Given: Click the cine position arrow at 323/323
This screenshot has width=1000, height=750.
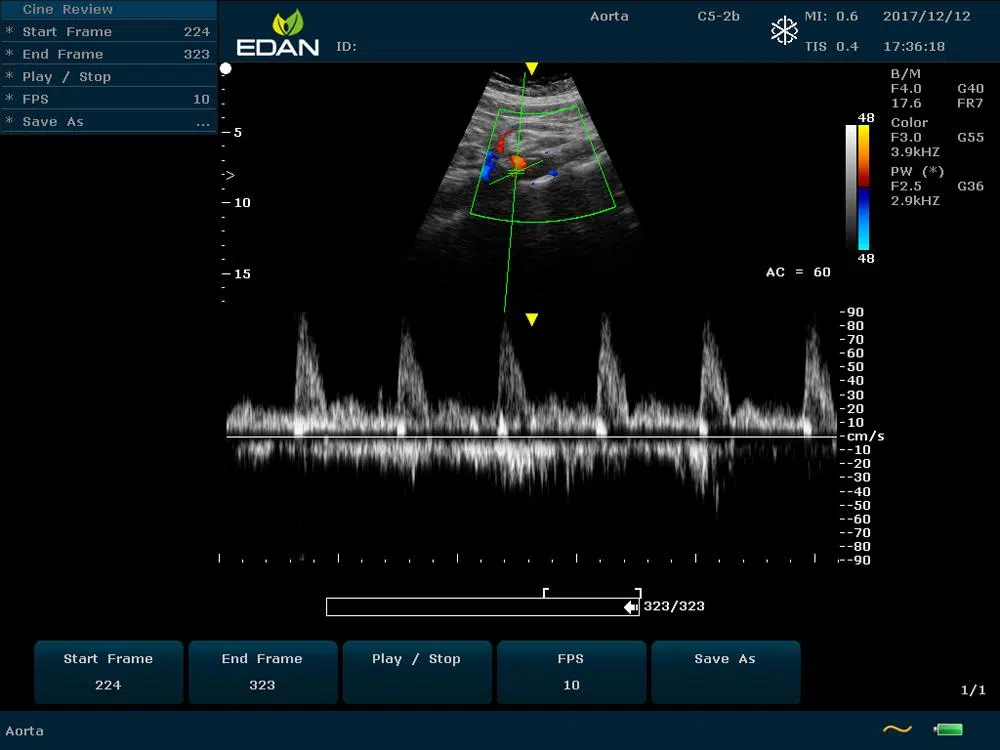Looking at the screenshot, I should [x=631, y=607].
